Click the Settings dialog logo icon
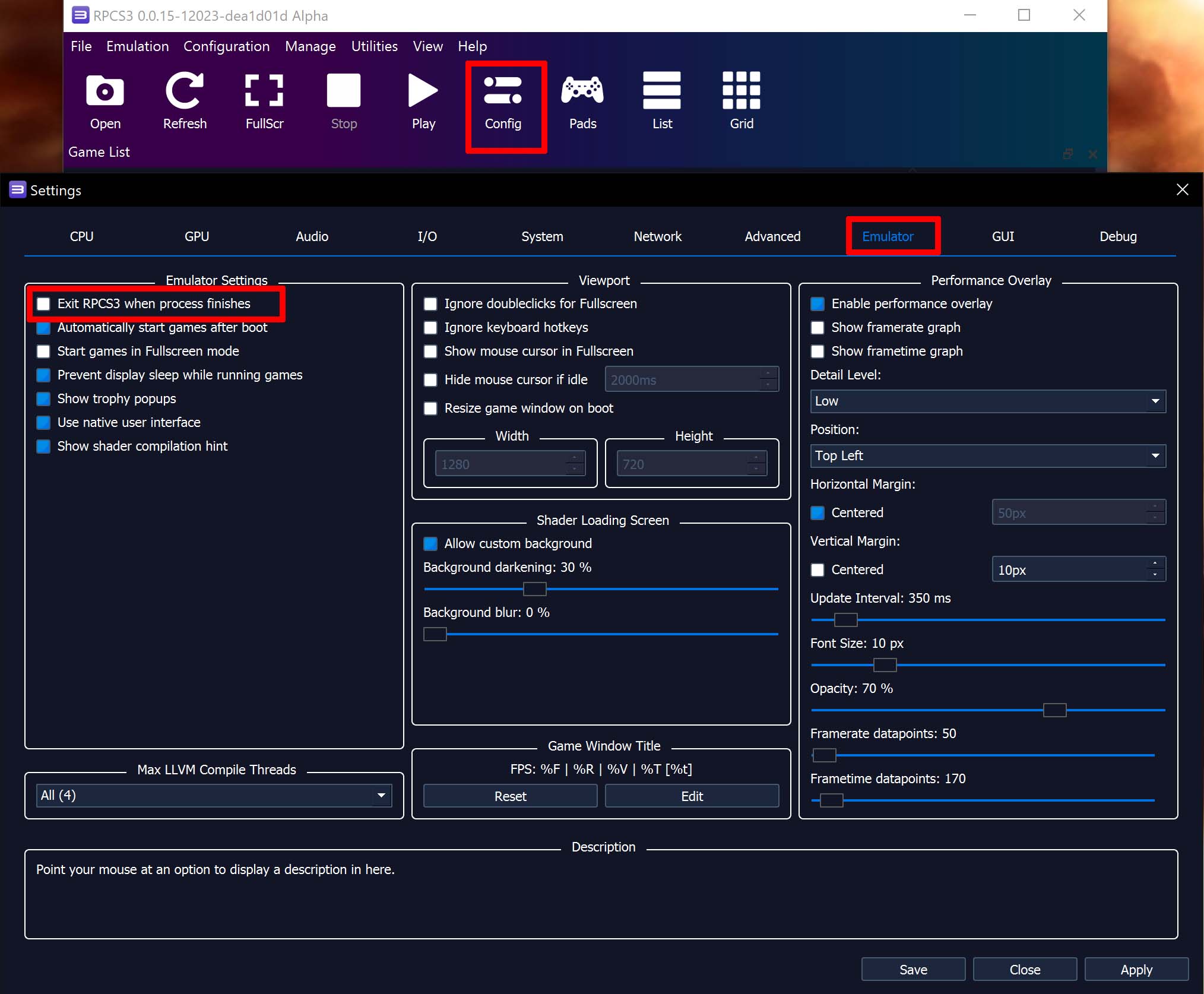Screen dimensions: 1204x994 pos(17,189)
